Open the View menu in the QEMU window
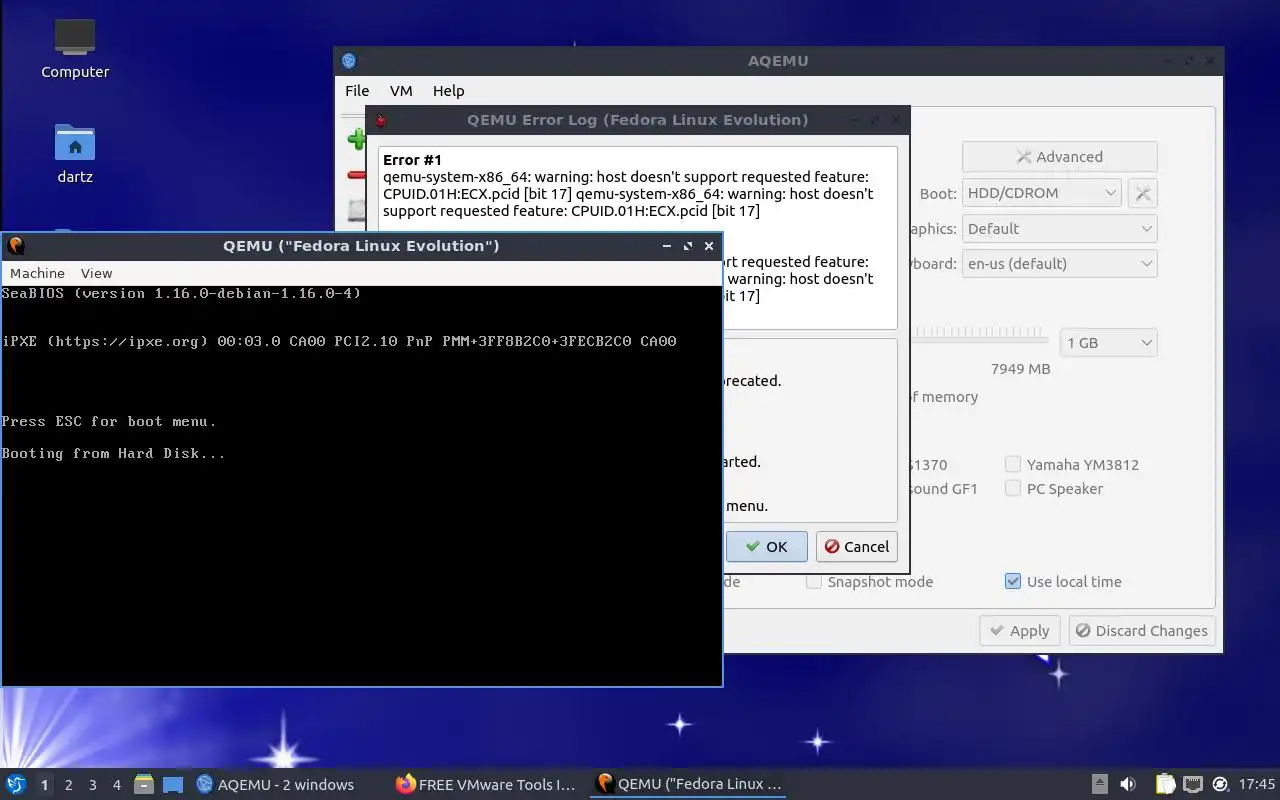 tap(96, 273)
